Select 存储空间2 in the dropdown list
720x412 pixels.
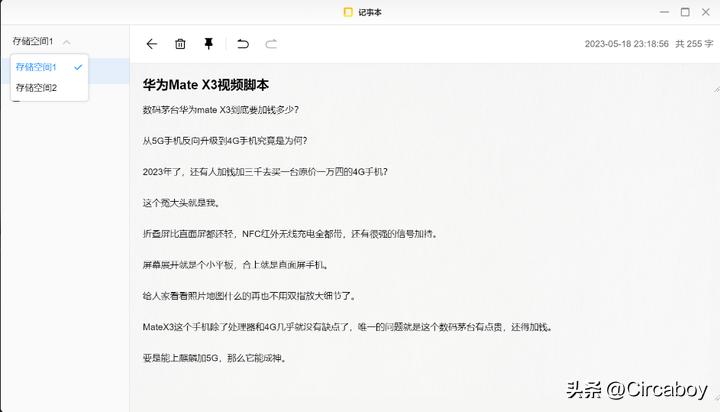[x=49, y=88]
